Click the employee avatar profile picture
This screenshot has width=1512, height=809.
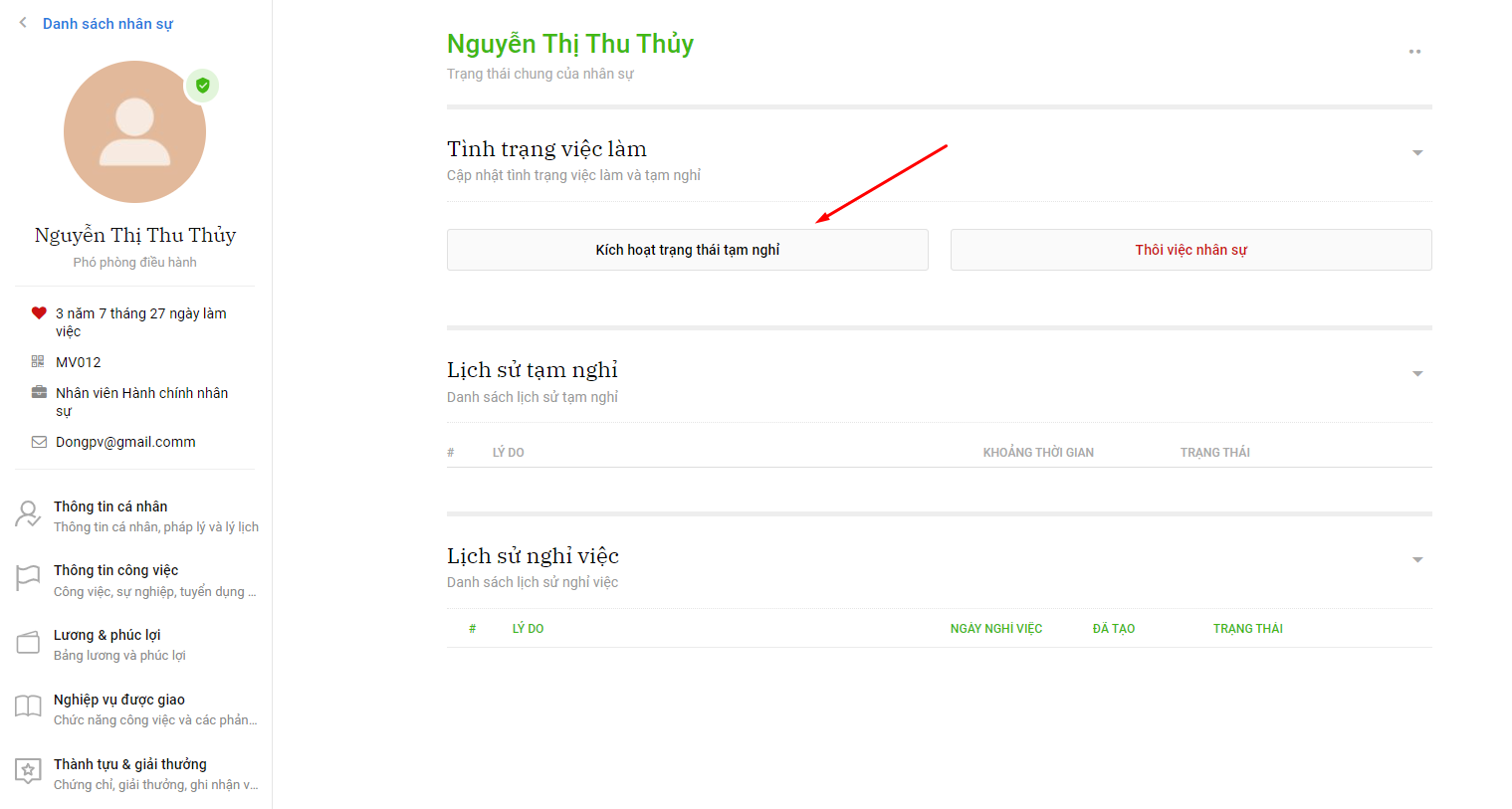click(x=135, y=132)
